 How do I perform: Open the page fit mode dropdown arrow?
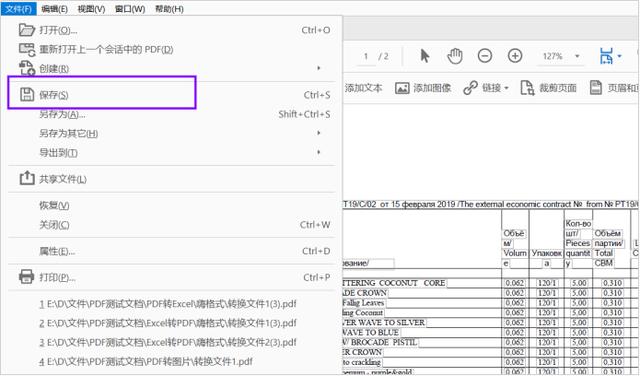coord(620,56)
